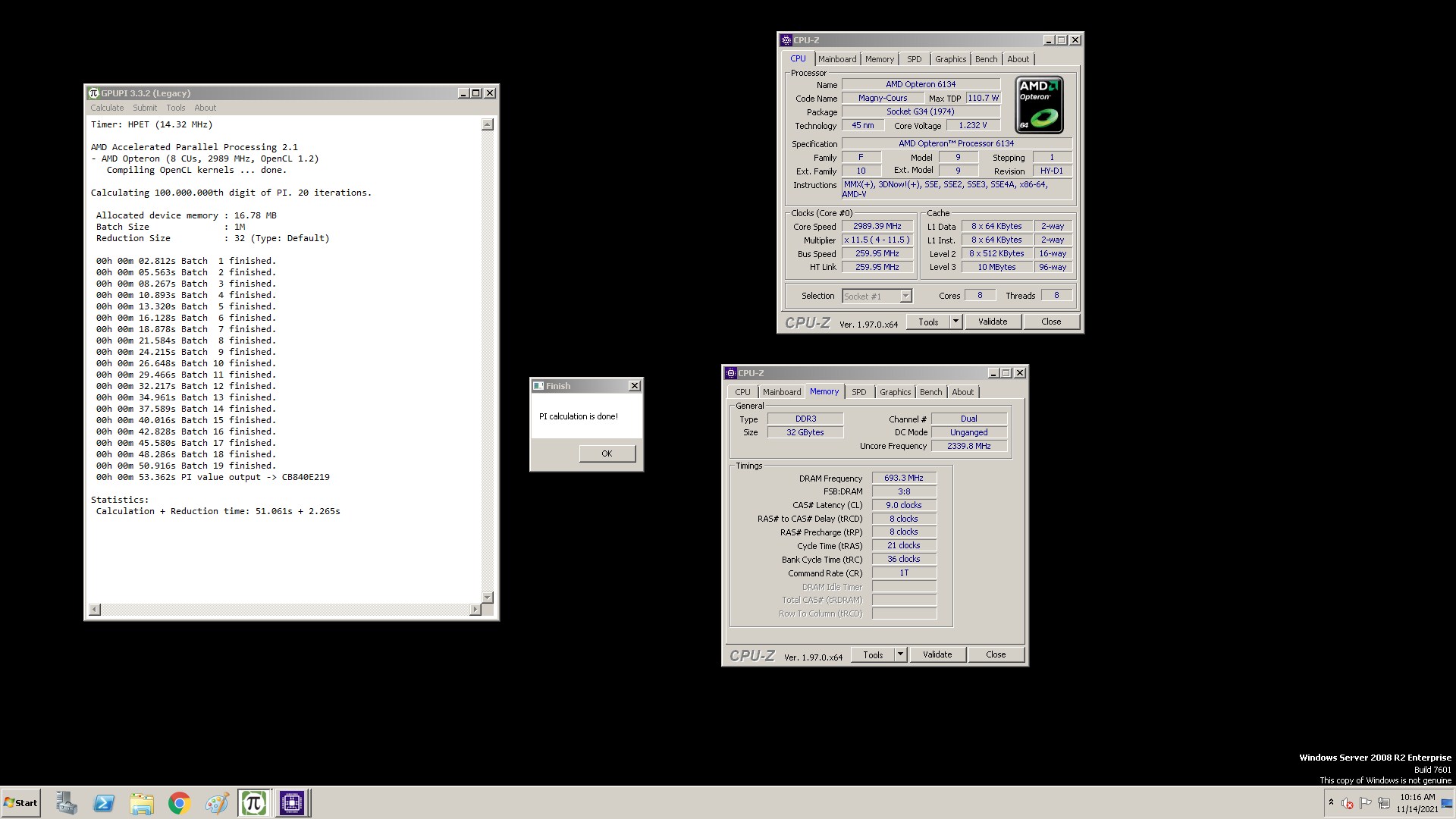Click the Core Speed 2989.39 MHz value
The height and width of the screenshot is (819, 1456).
[x=877, y=227]
